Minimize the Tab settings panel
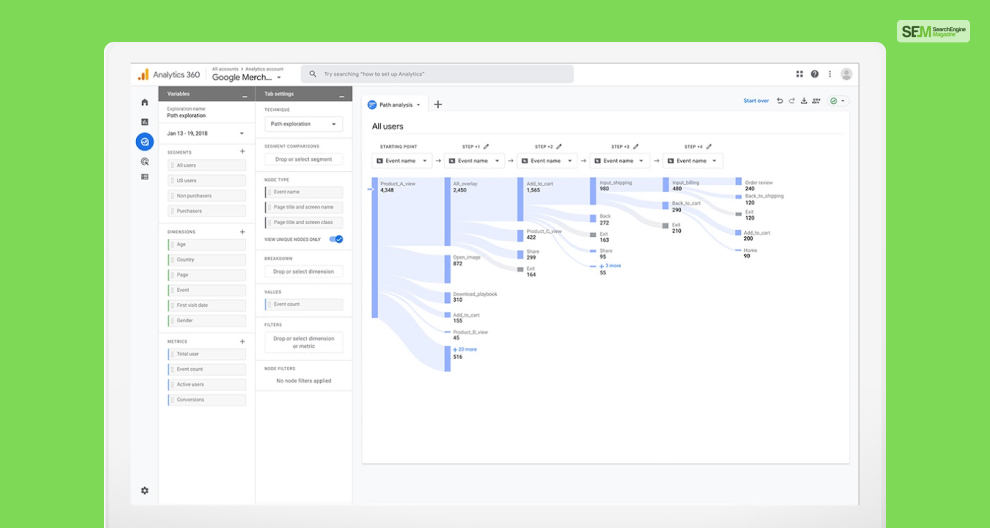 click(x=342, y=95)
